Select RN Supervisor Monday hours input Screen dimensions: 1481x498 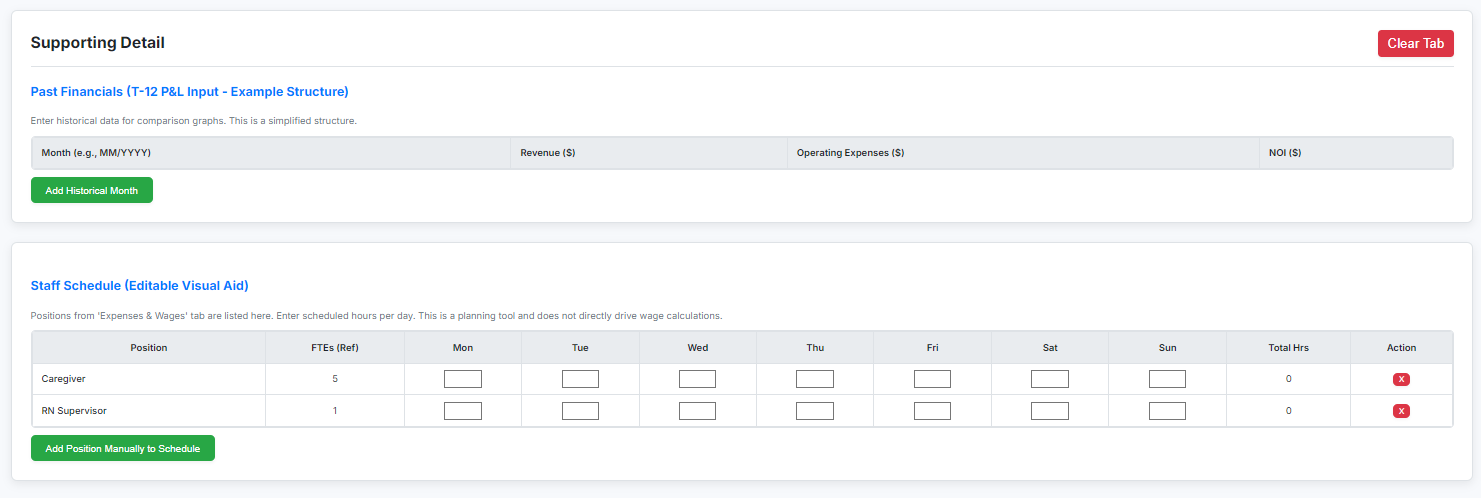tap(463, 411)
